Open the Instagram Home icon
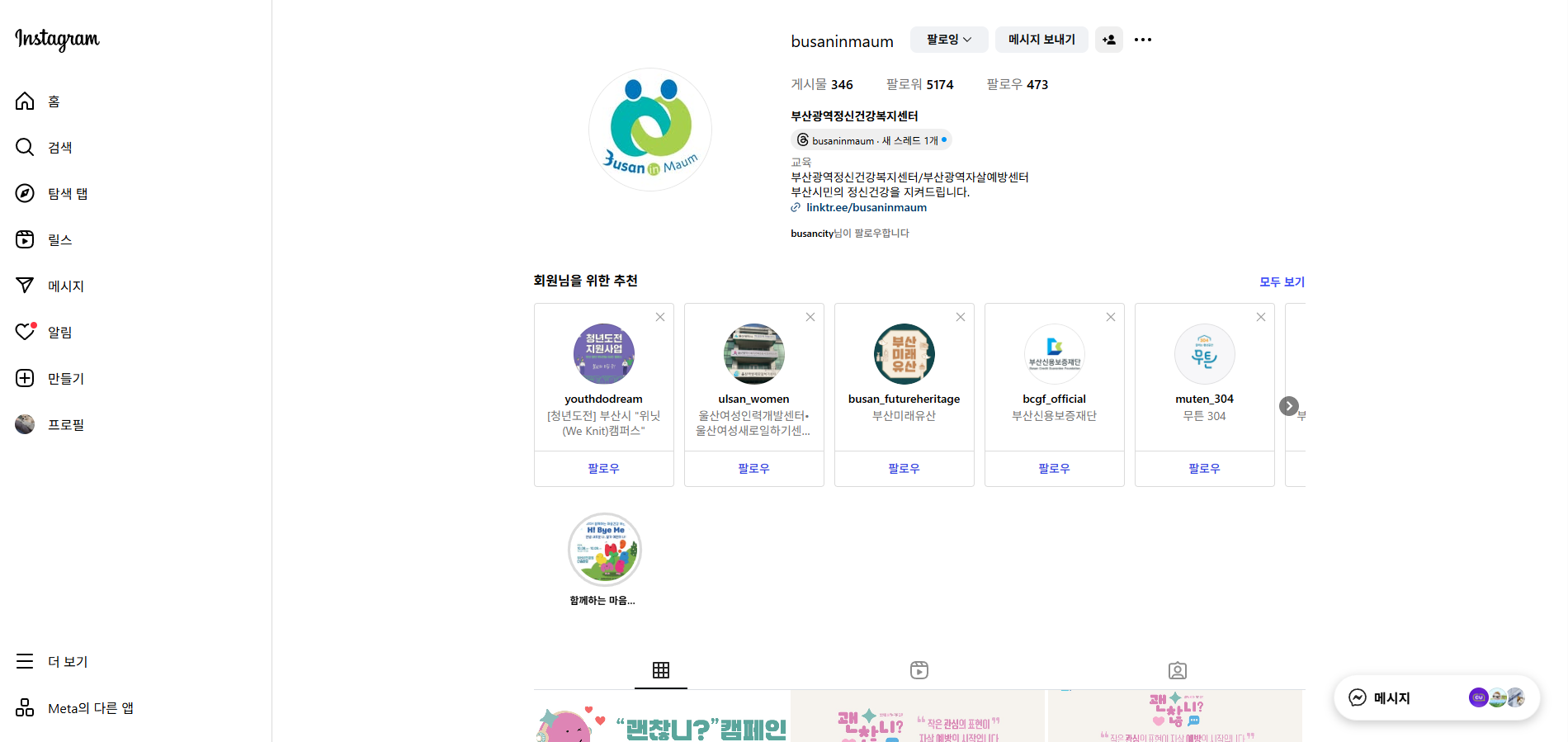 25,102
